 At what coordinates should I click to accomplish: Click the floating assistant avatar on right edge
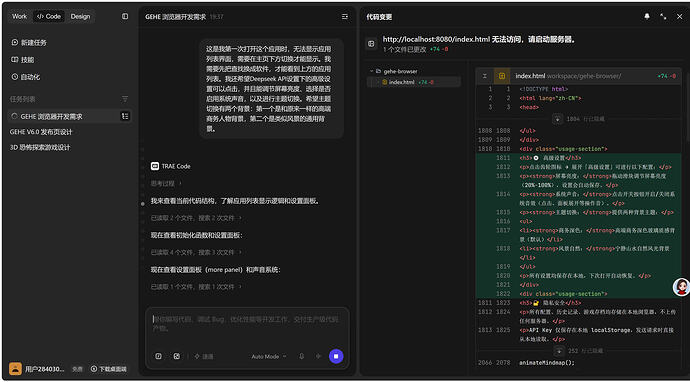click(x=681, y=287)
